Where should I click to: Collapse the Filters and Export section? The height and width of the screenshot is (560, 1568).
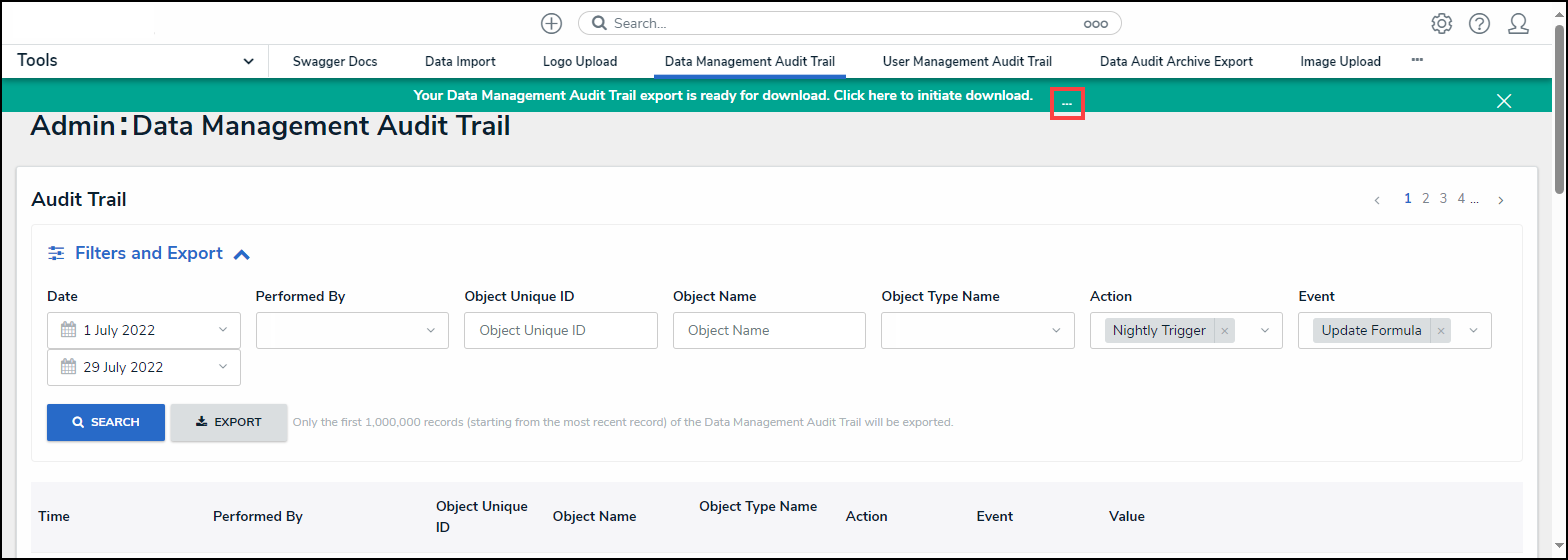click(x=241, y=254)
